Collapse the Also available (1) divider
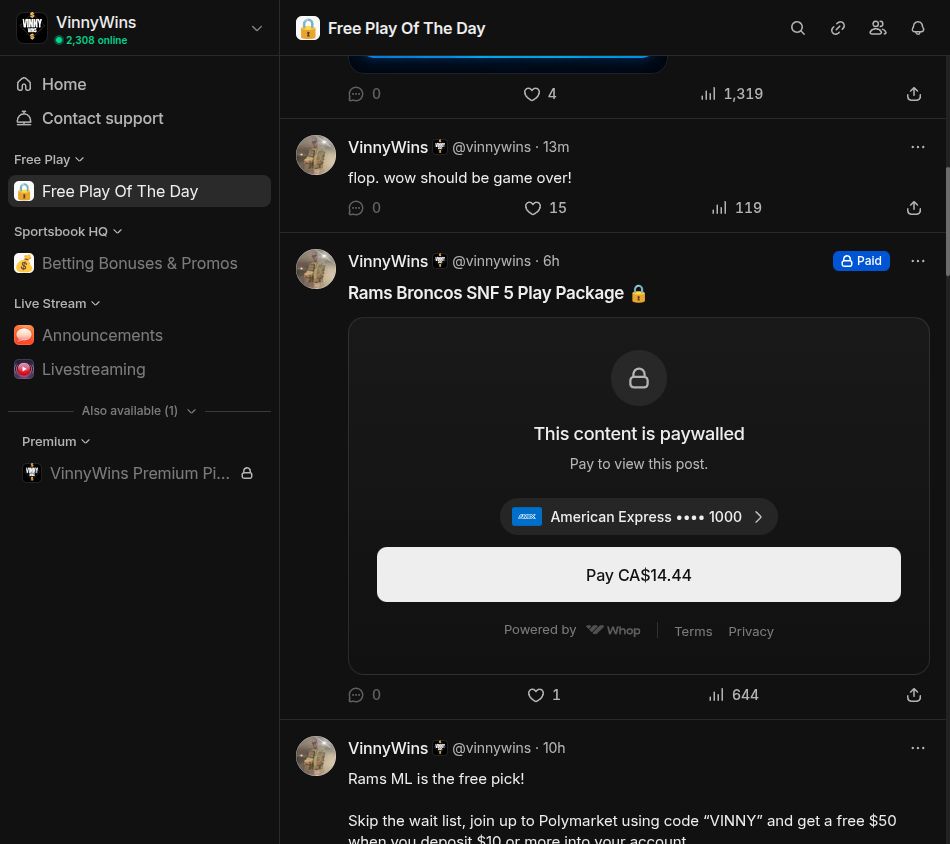The image size is (950, 844). (139, 411)
